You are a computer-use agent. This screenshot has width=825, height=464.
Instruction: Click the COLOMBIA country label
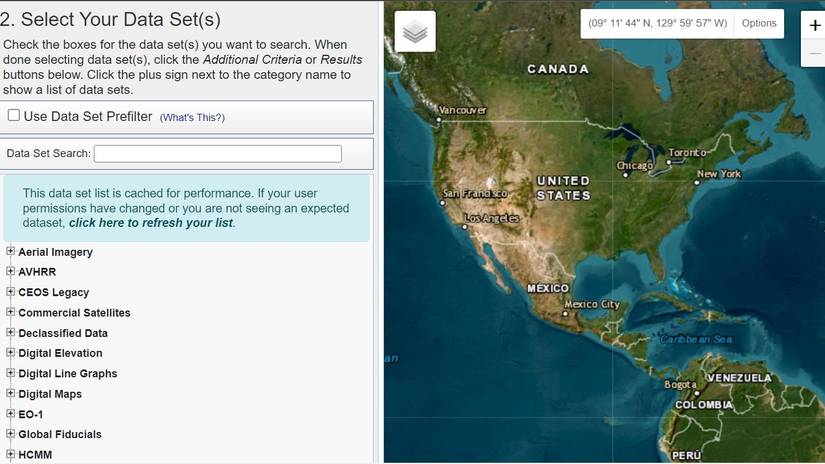[703, 405]
